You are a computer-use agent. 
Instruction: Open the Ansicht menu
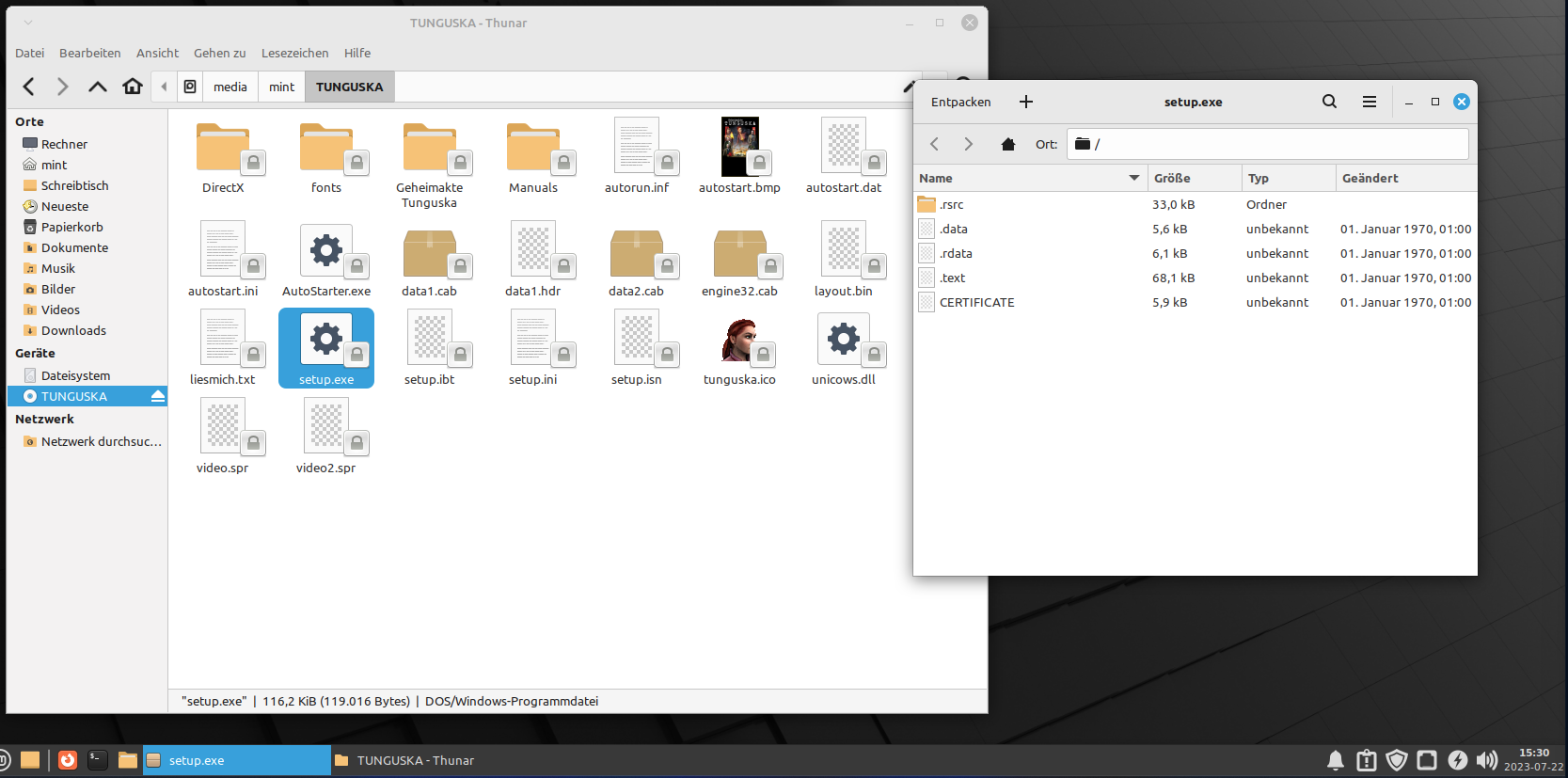click(157, 53)
